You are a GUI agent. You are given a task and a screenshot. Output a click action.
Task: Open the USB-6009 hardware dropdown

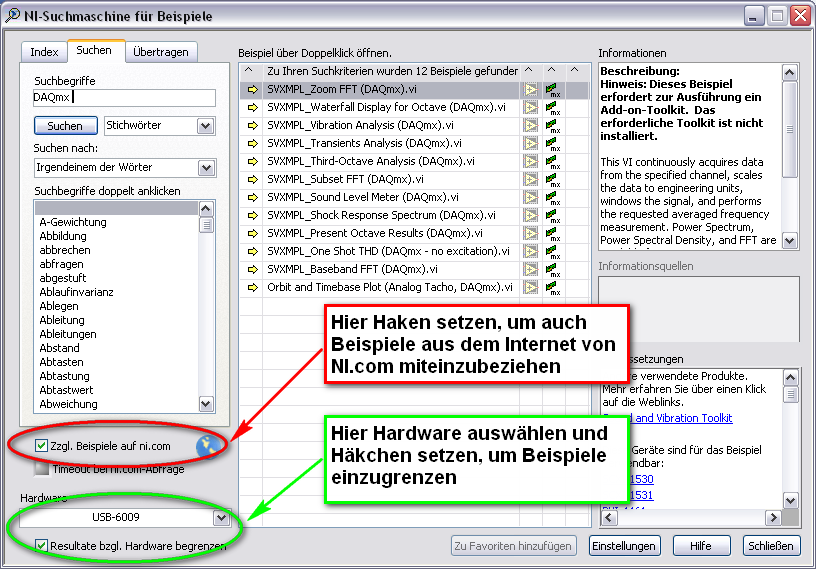point(221,517)
